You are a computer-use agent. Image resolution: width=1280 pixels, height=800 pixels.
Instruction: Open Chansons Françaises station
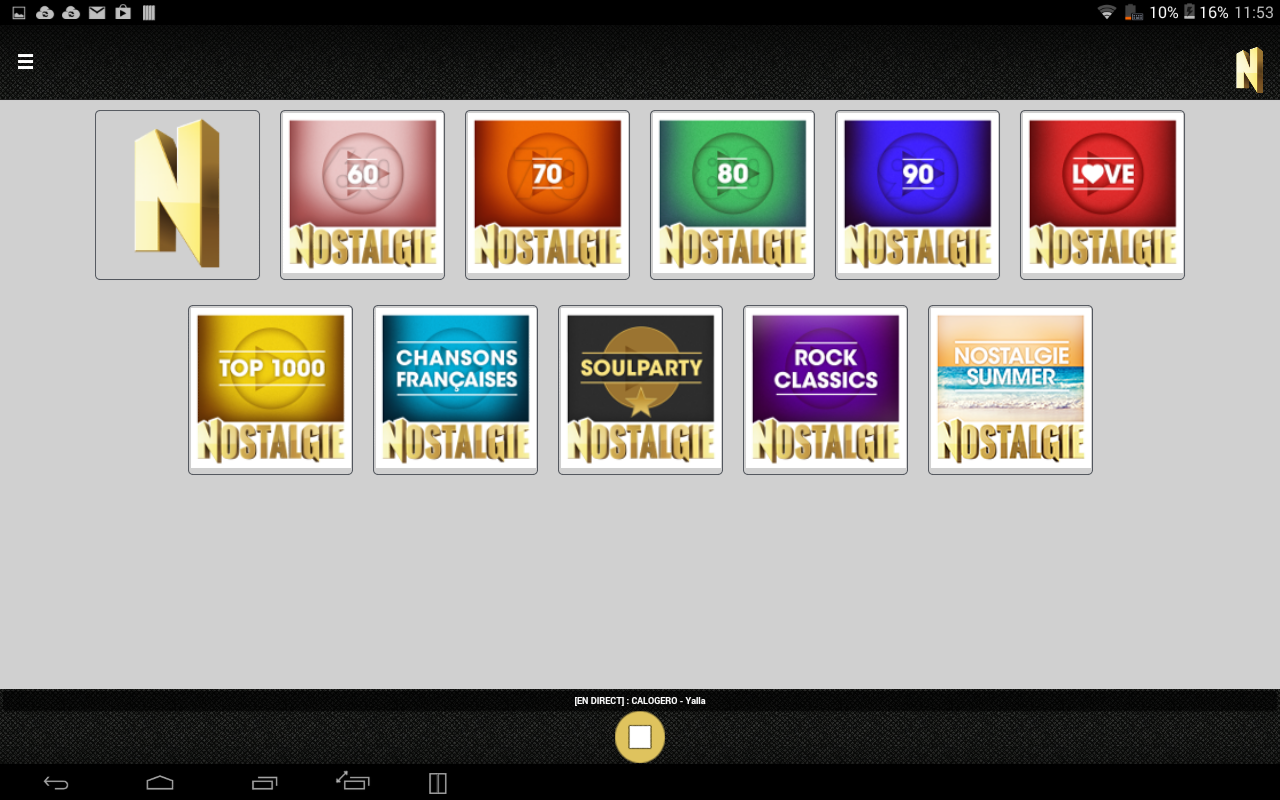point(455,390)
